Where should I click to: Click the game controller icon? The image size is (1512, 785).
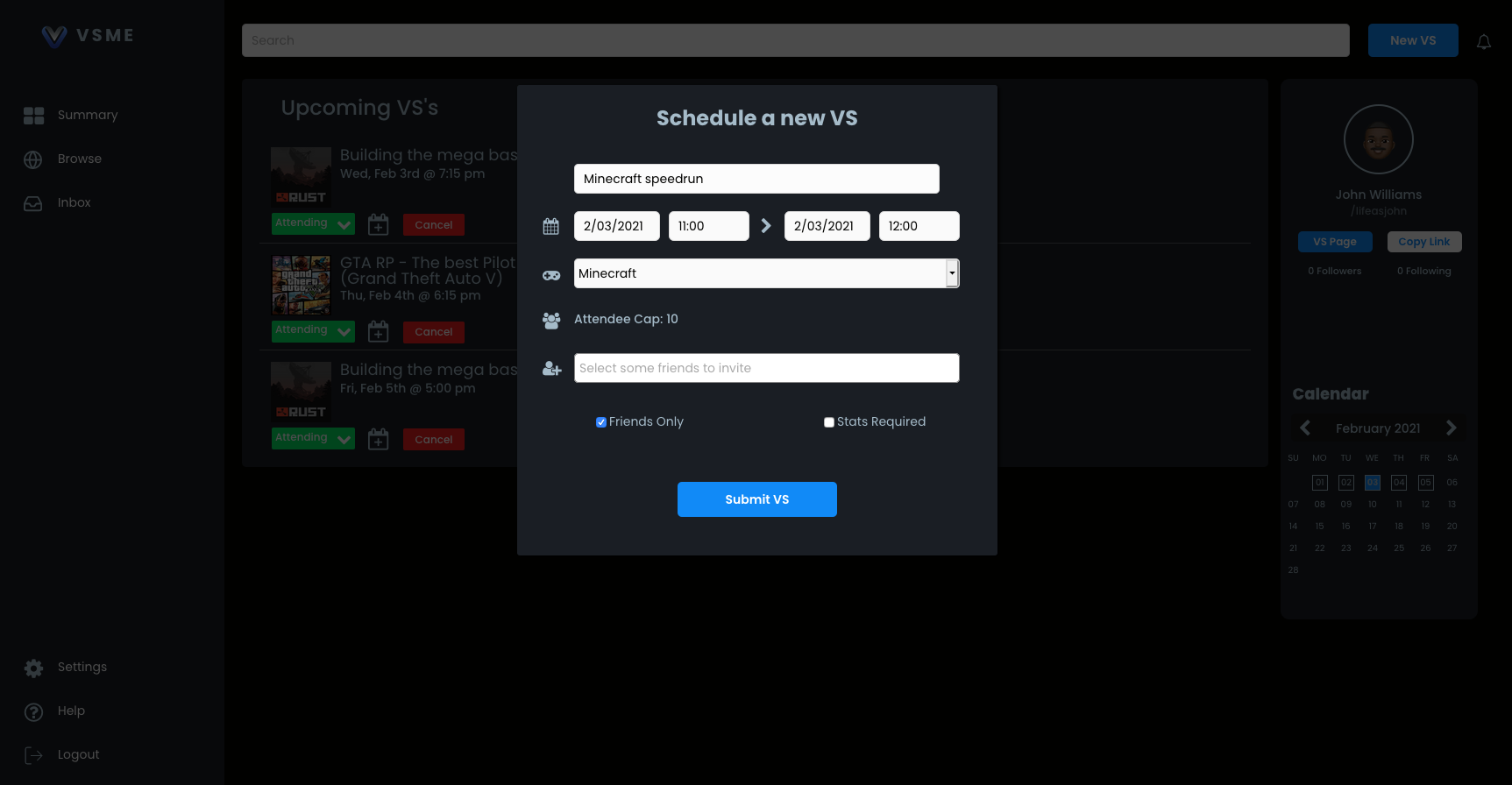point(551,275)
